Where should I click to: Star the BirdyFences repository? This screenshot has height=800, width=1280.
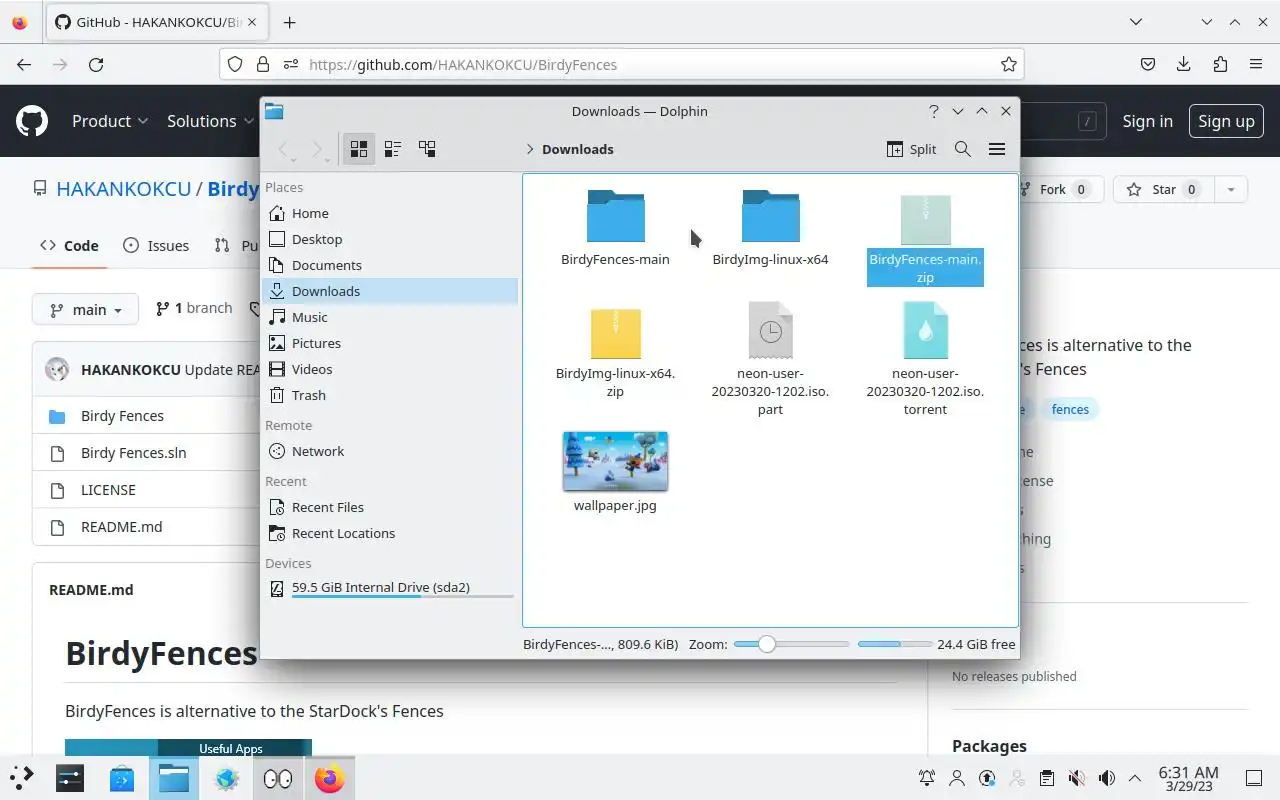click(x=1164, y=189)
